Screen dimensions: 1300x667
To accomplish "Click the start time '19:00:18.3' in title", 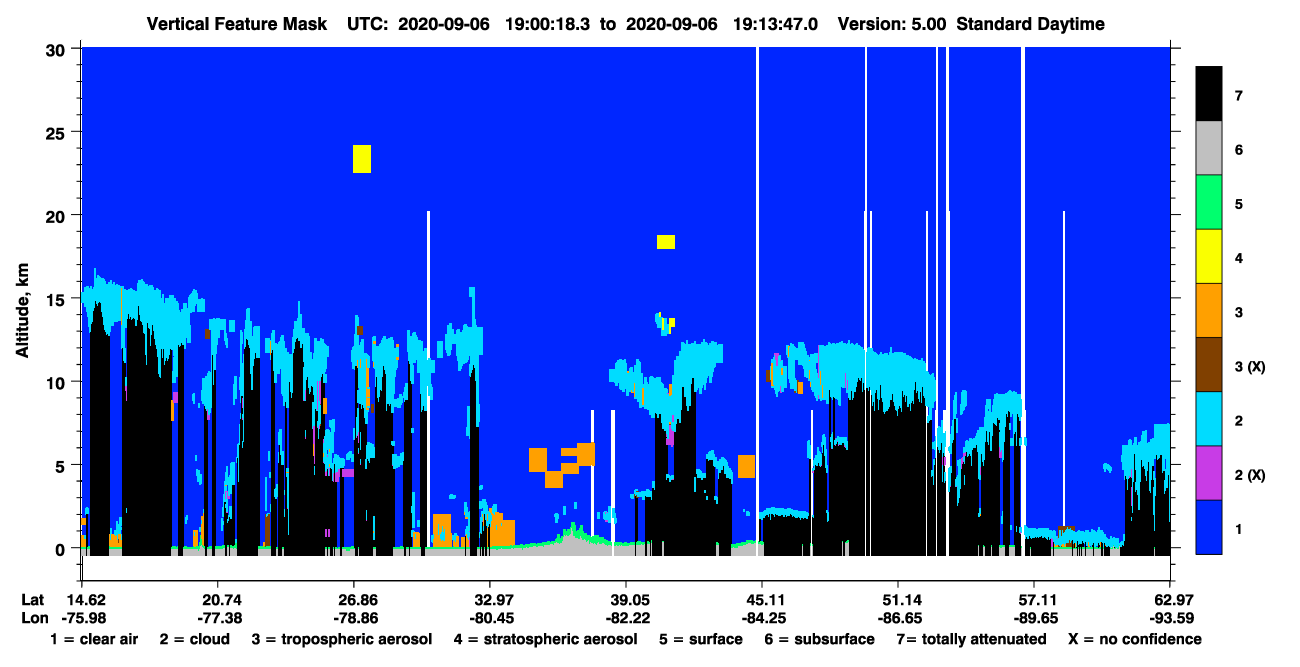I will point(548,24).
